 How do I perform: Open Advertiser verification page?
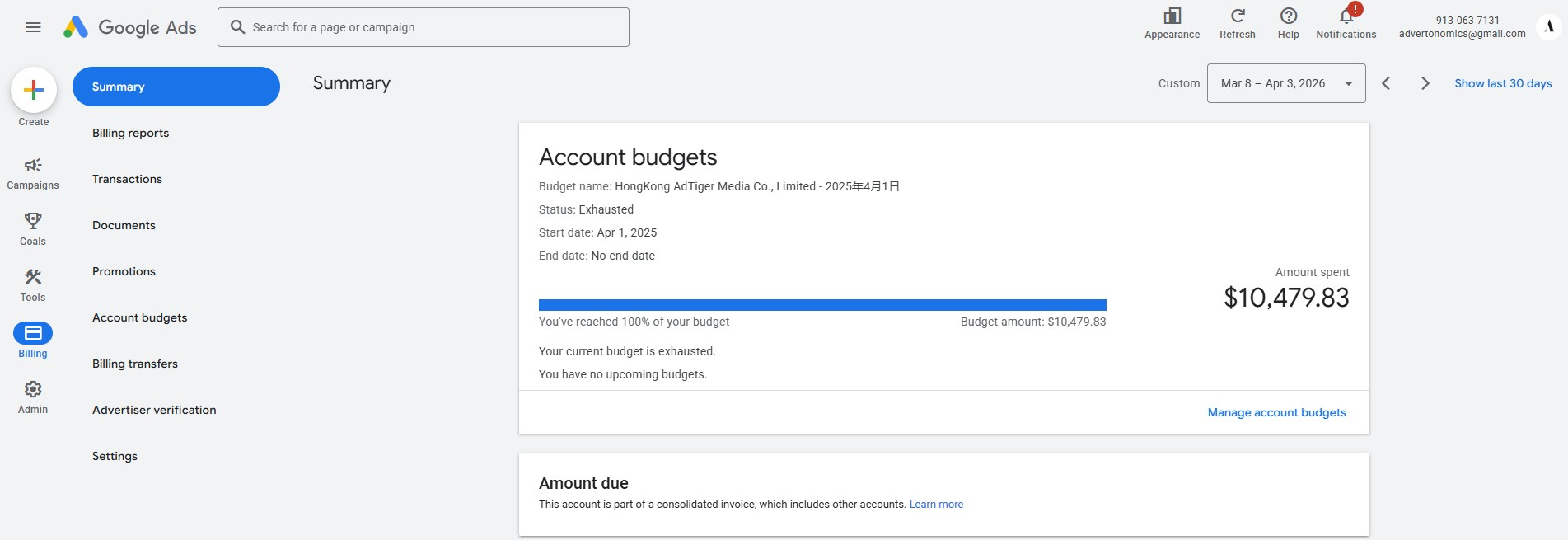[x=154, y=410]
